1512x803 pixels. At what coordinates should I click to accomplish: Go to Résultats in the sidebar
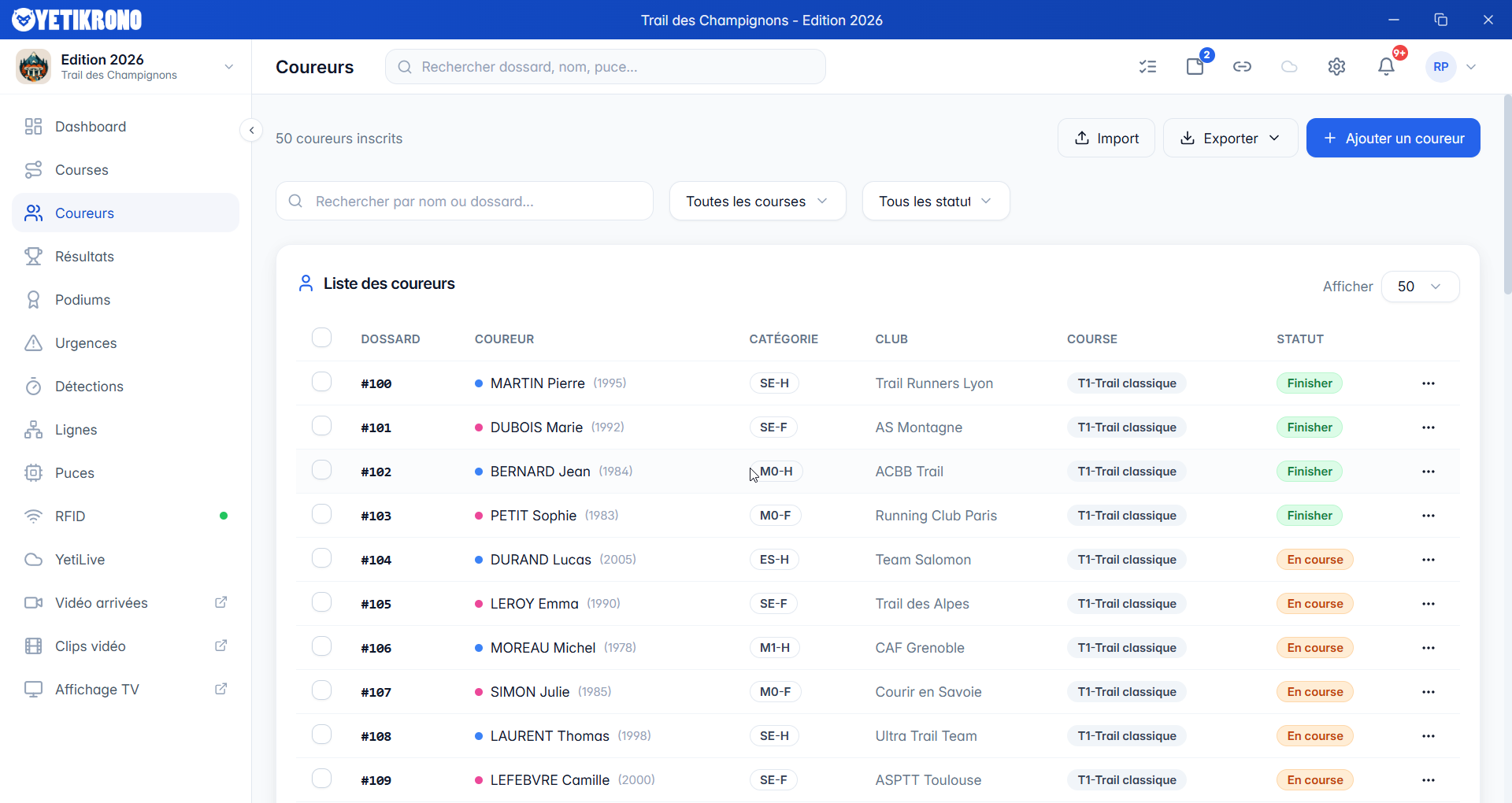pyautogui.click(x=84, y=257)
